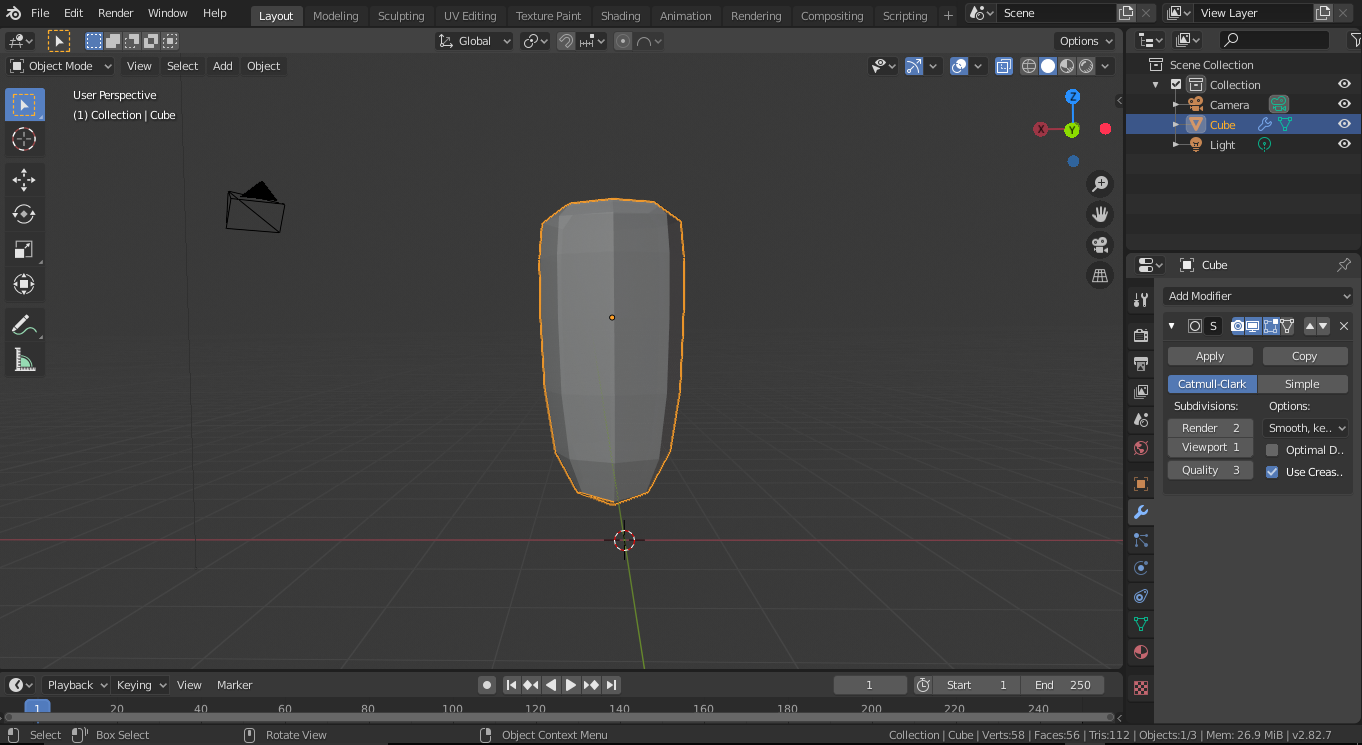This screenshot has height=745, width=1362.
Task: Open the Particles properties tab
Action: [x=1140, y=540]
